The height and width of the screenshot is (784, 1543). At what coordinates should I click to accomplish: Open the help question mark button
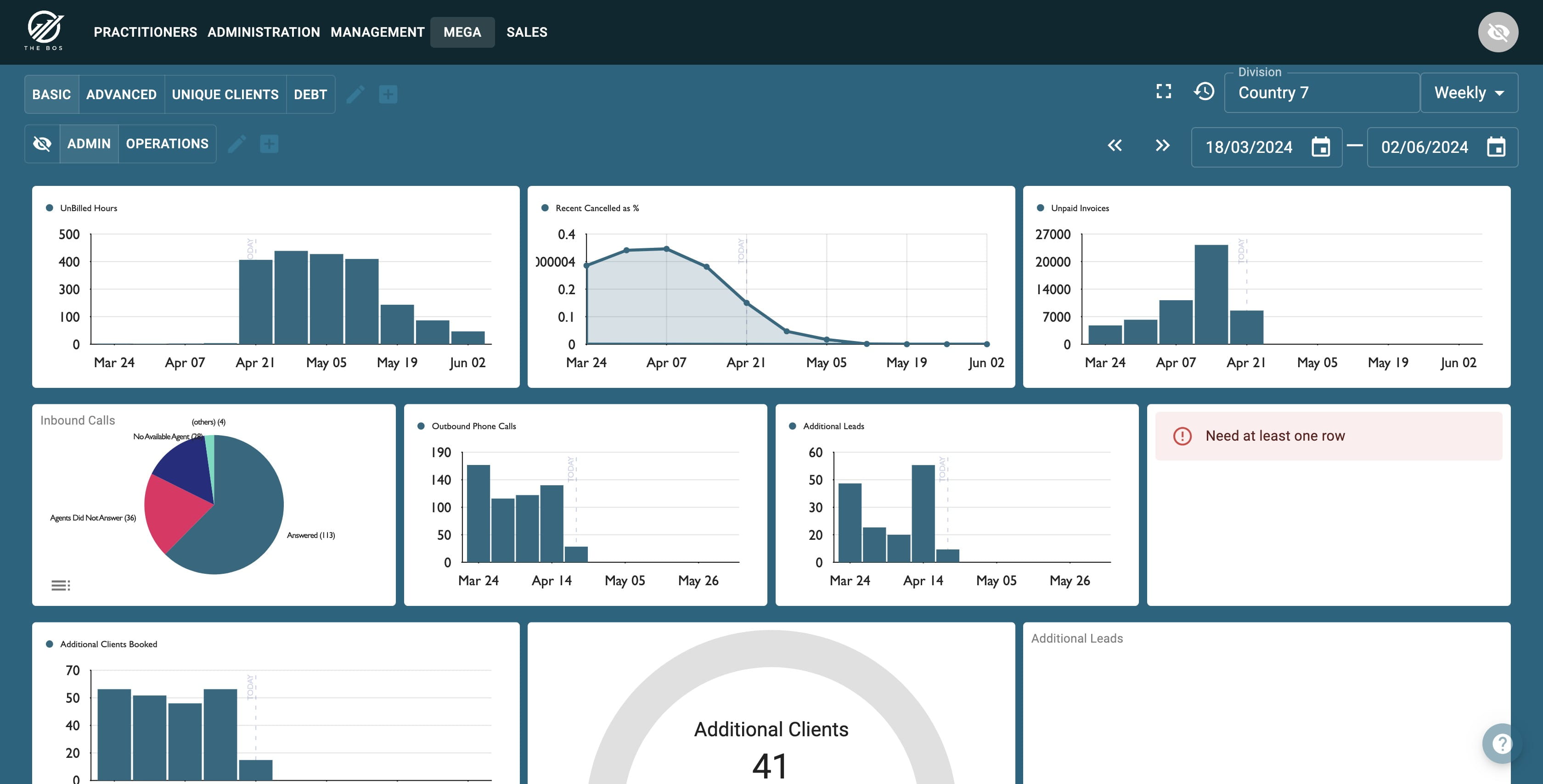click(1502, 743)
